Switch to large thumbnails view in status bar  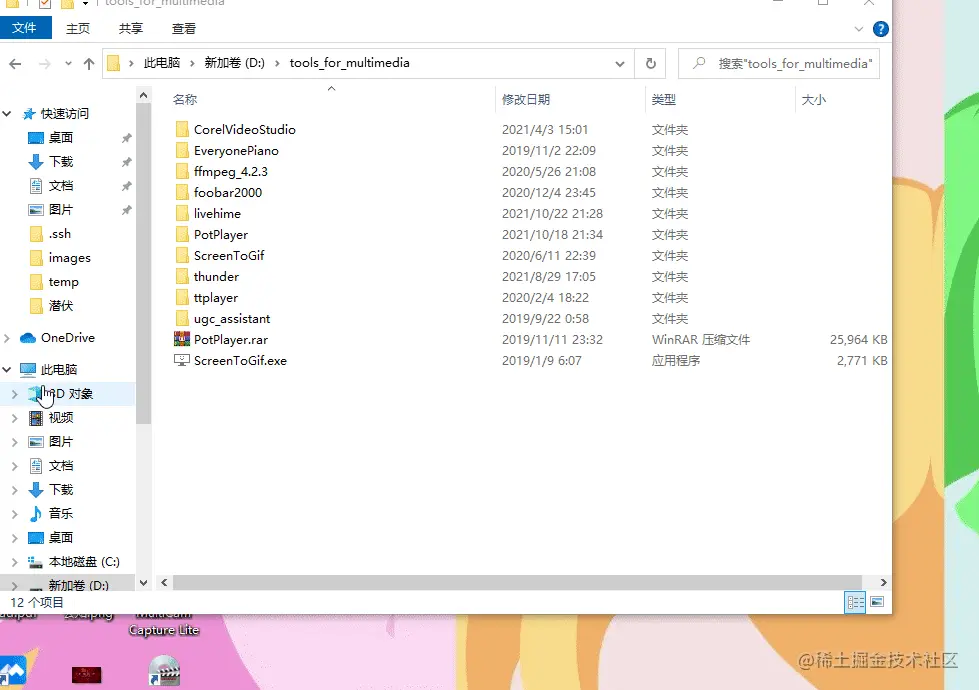(877, 602)
